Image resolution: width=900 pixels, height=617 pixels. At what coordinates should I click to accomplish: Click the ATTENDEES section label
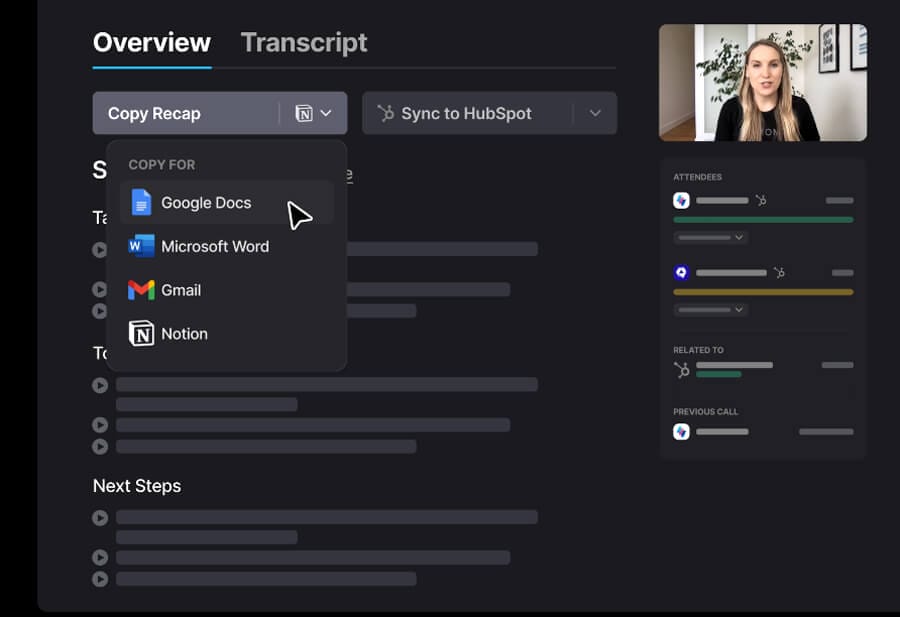pyautogui.click(x=697, y=177)
